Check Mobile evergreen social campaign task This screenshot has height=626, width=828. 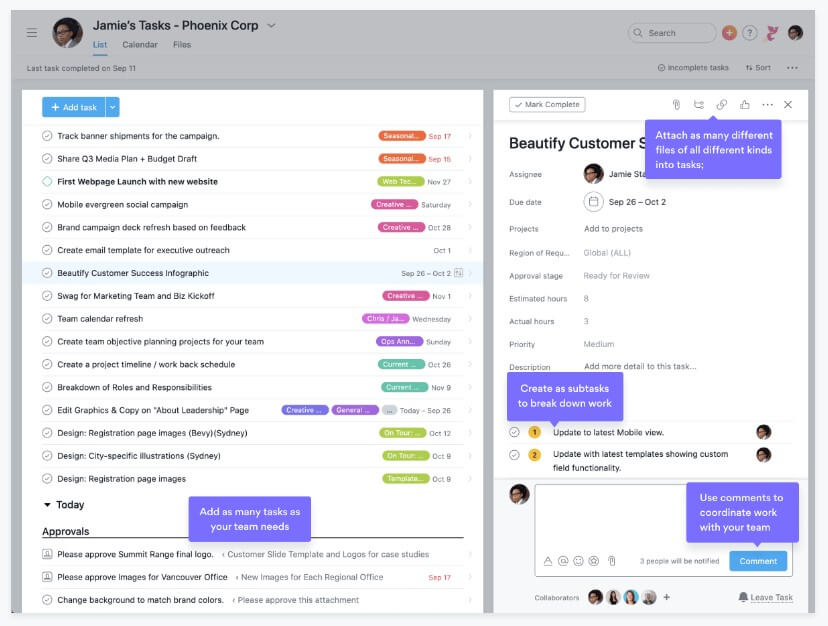pos(47,204)
